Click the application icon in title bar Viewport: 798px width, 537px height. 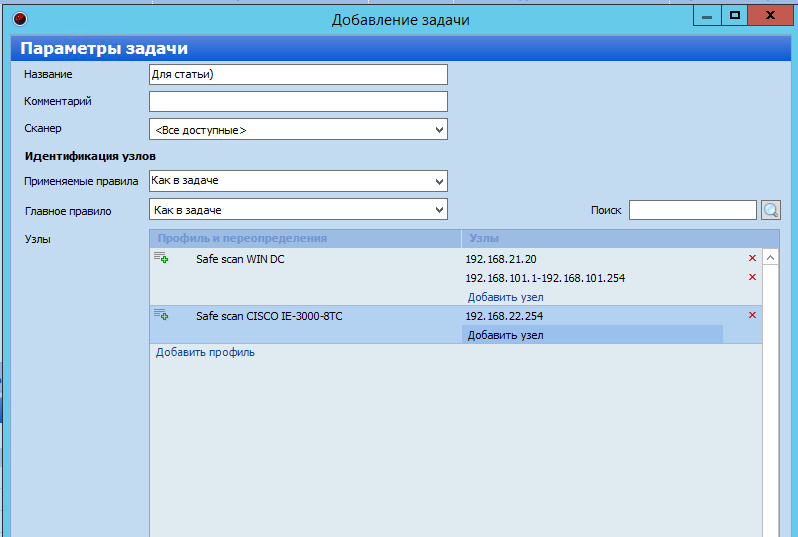pos(20,19)
